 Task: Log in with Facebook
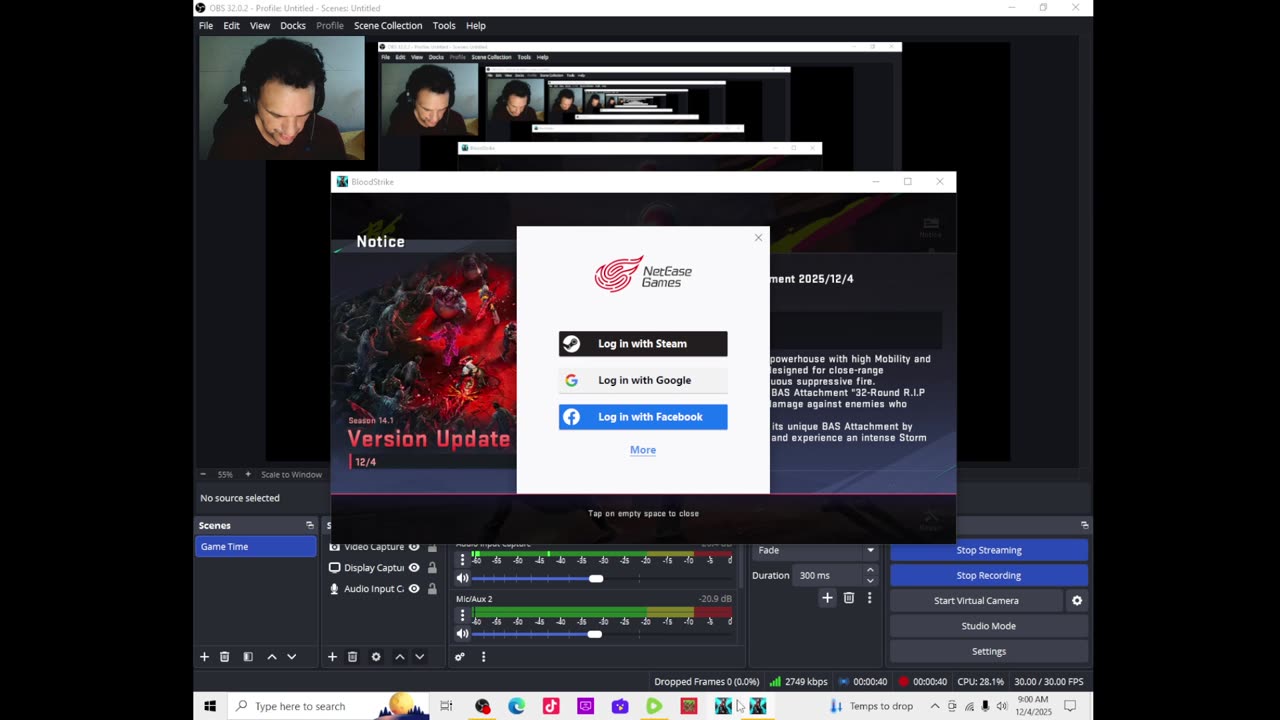tap(643, 417)
